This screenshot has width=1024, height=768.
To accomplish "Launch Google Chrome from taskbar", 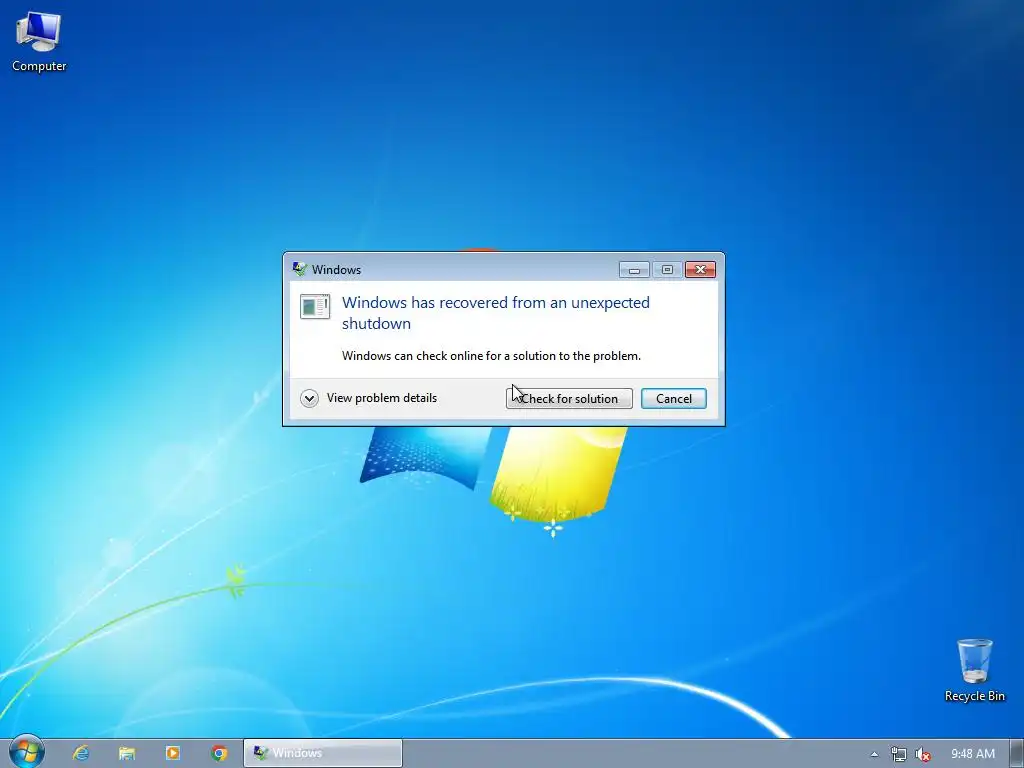I will [219, 753].
